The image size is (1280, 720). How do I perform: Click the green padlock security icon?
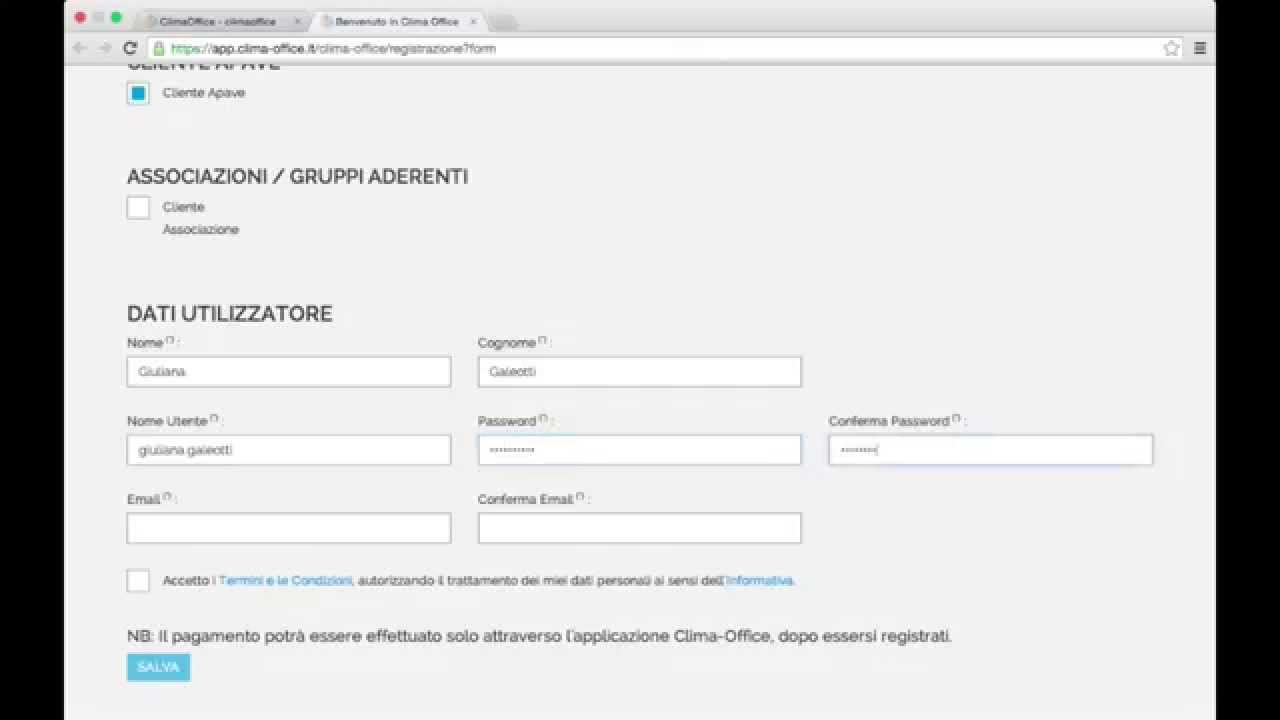tap(158, 48)
